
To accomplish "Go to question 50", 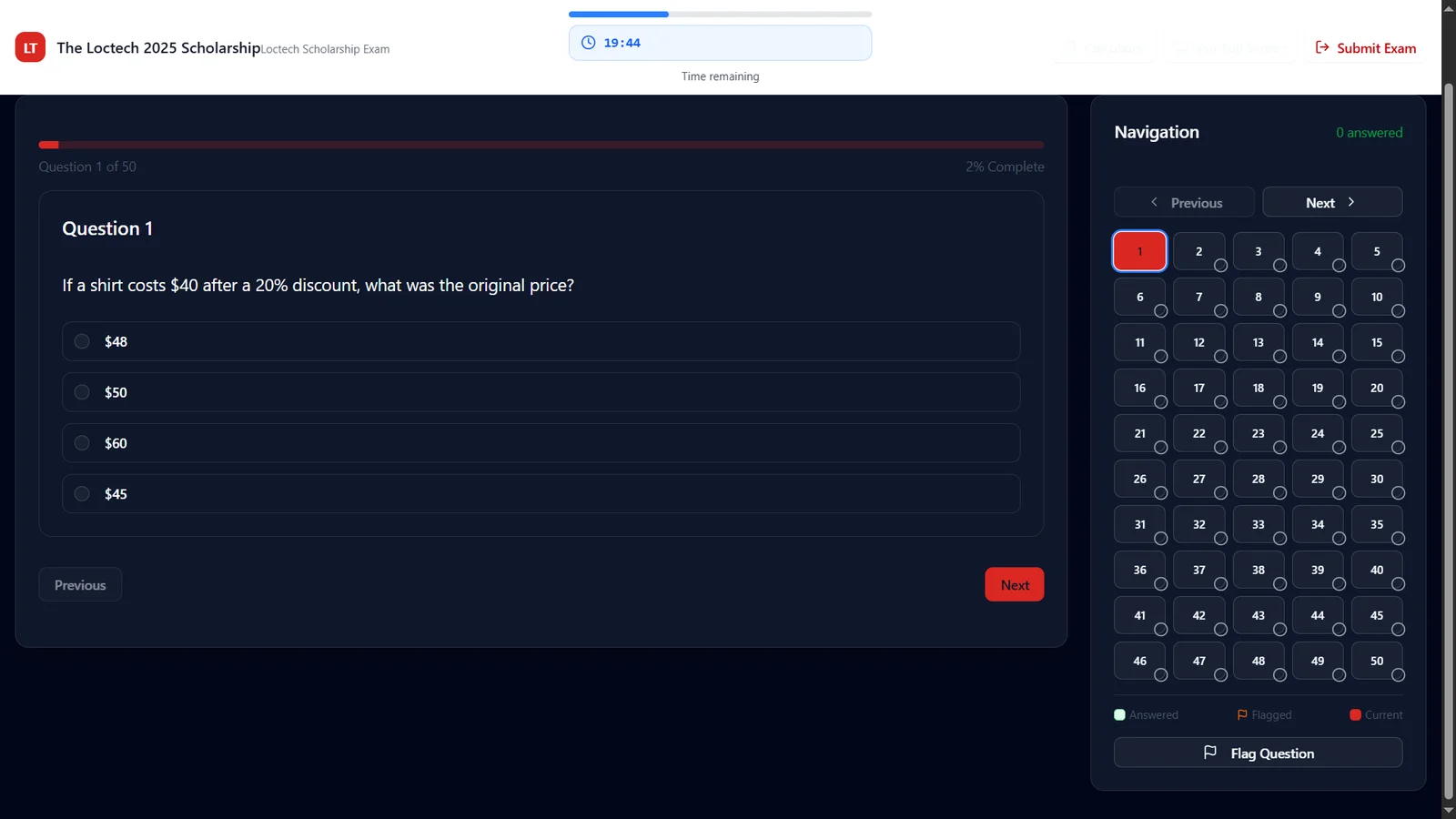I will tap(1377, 661).
